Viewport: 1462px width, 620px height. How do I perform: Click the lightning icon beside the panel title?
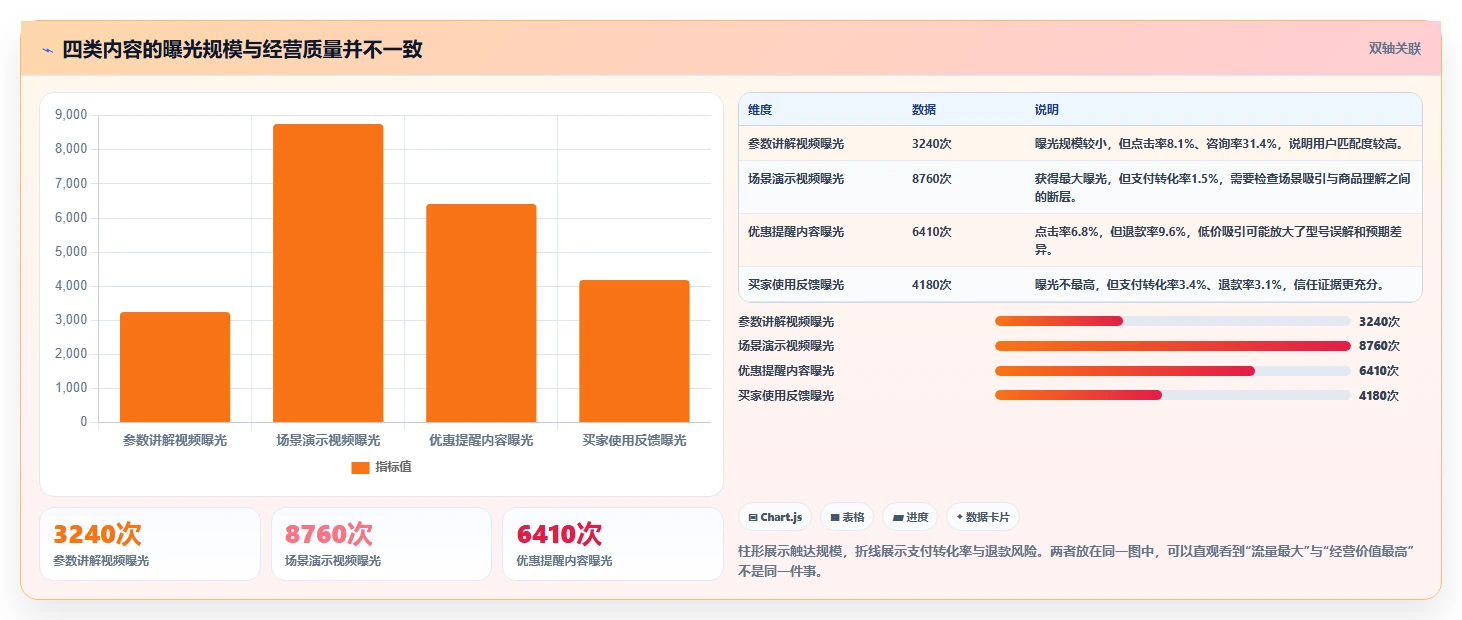point(48,50)
